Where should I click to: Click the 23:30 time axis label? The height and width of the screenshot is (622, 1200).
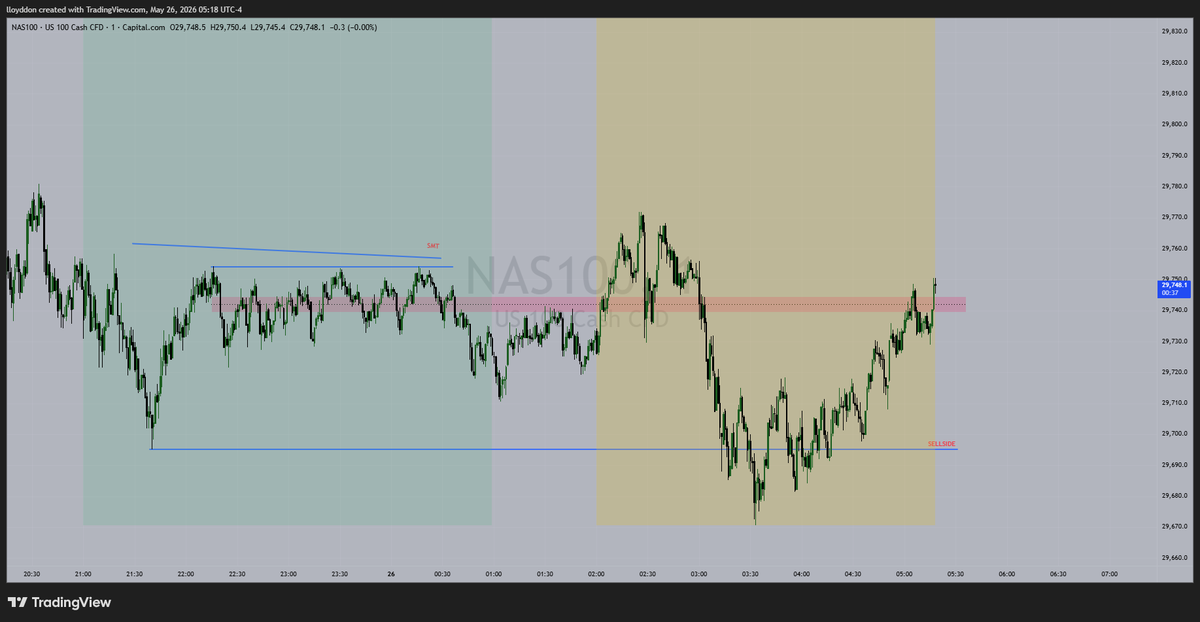click(x=340, y=574)
